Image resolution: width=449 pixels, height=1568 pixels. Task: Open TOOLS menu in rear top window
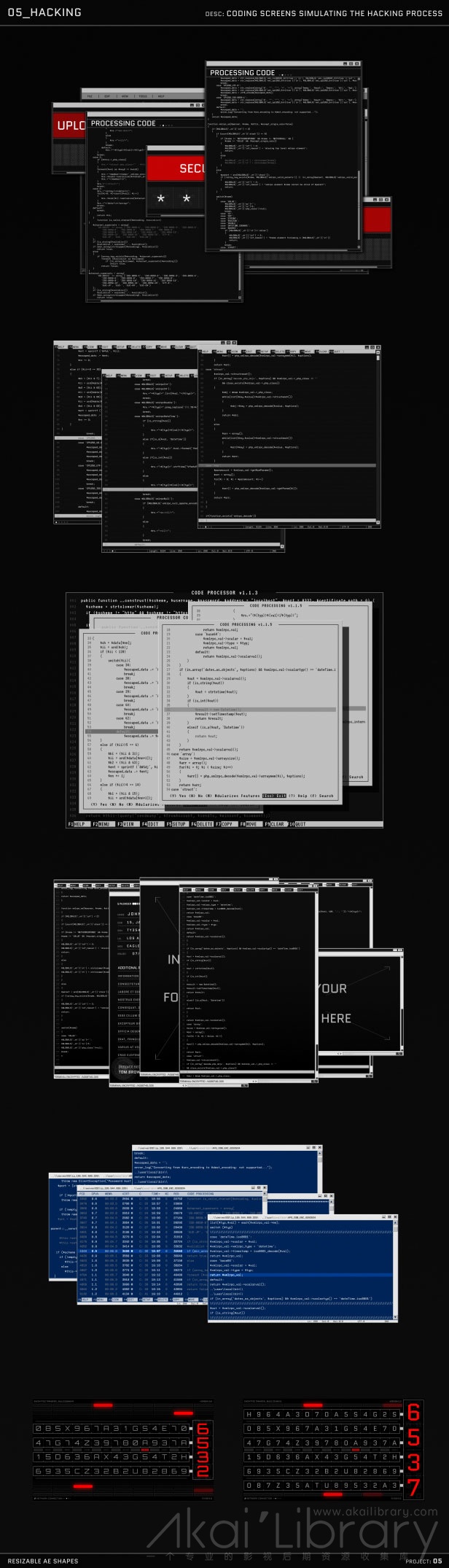pos(143,96)
